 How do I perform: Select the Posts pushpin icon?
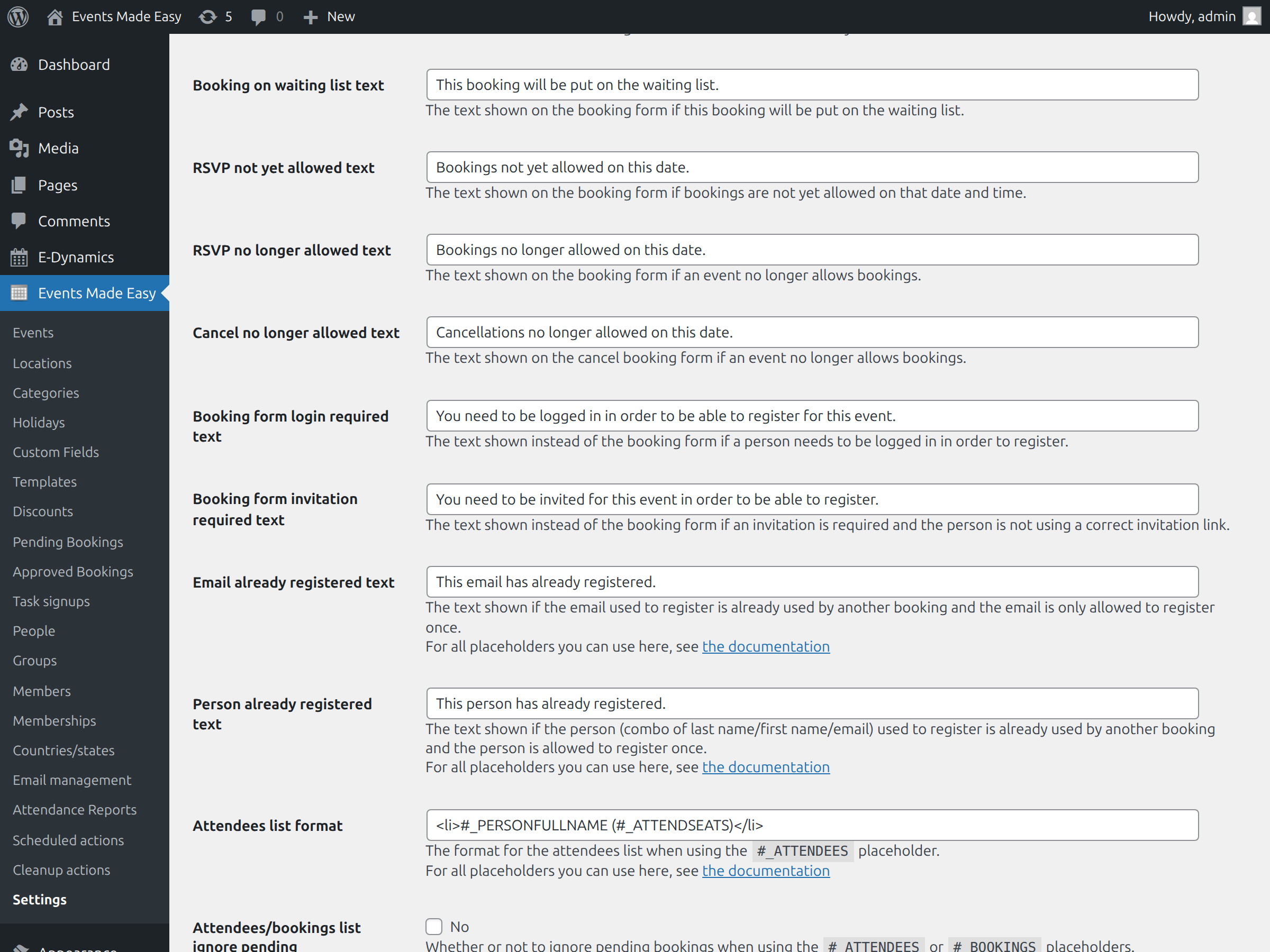coord(20,112)
